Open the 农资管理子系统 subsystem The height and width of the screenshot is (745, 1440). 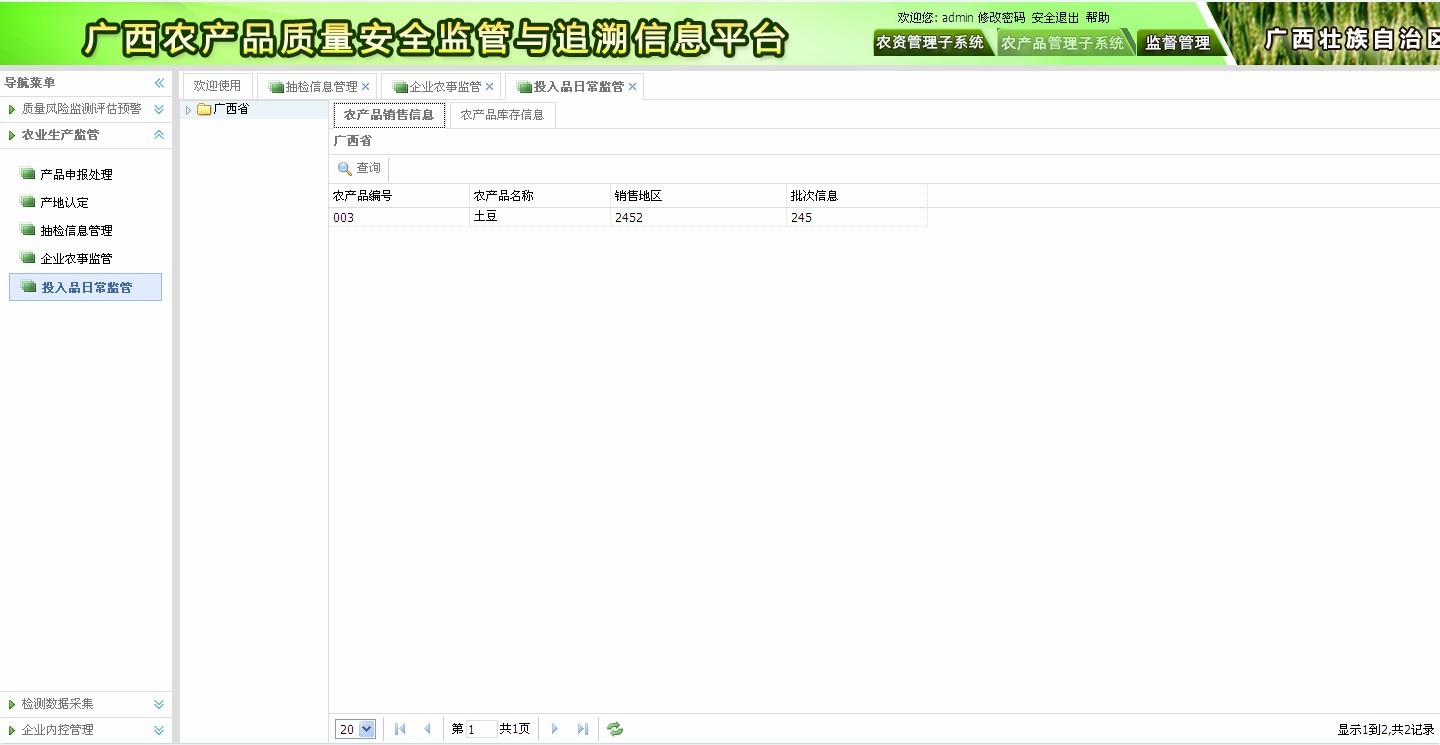[x=930, y=42]
